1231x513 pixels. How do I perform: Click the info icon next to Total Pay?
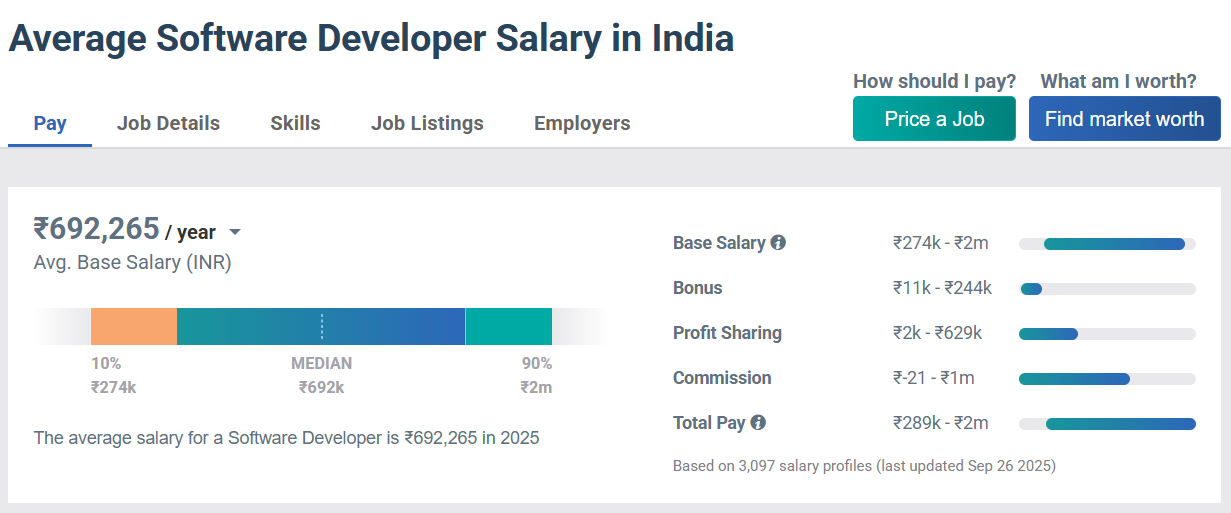tap(758, 423)
